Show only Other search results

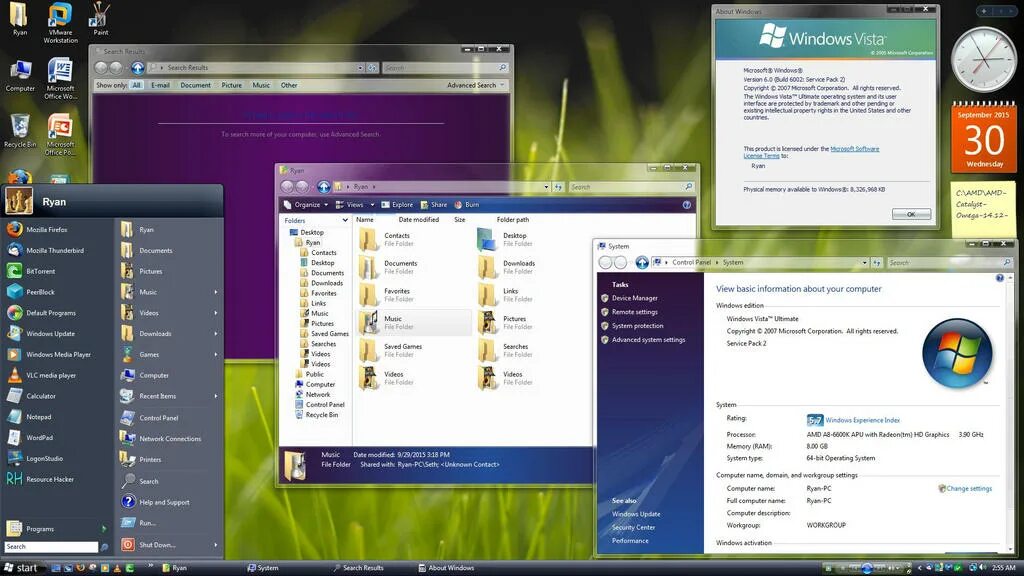289,86
